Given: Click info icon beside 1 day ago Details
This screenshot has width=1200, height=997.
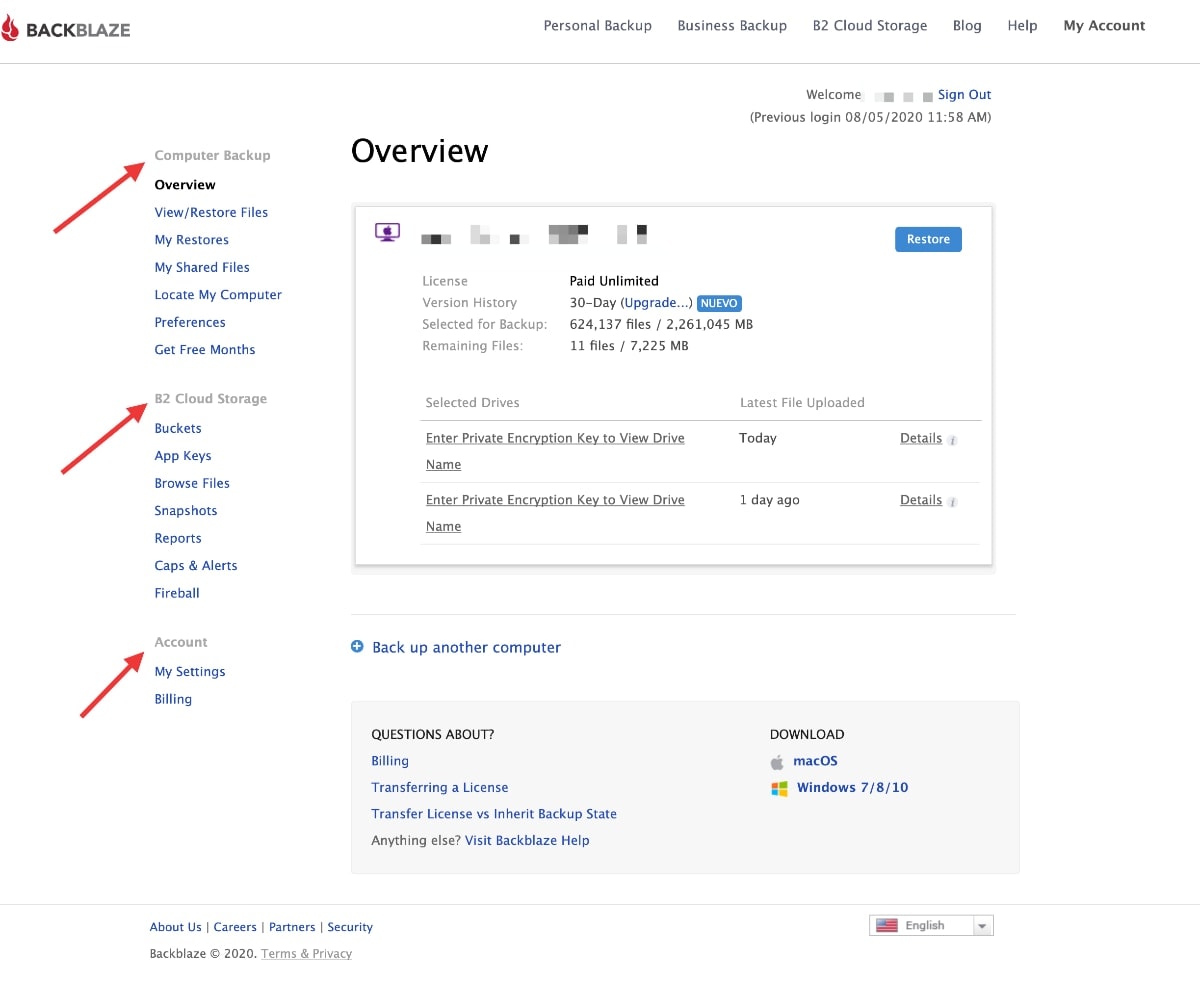Looking at the screenshot, I should click(952, 502).
